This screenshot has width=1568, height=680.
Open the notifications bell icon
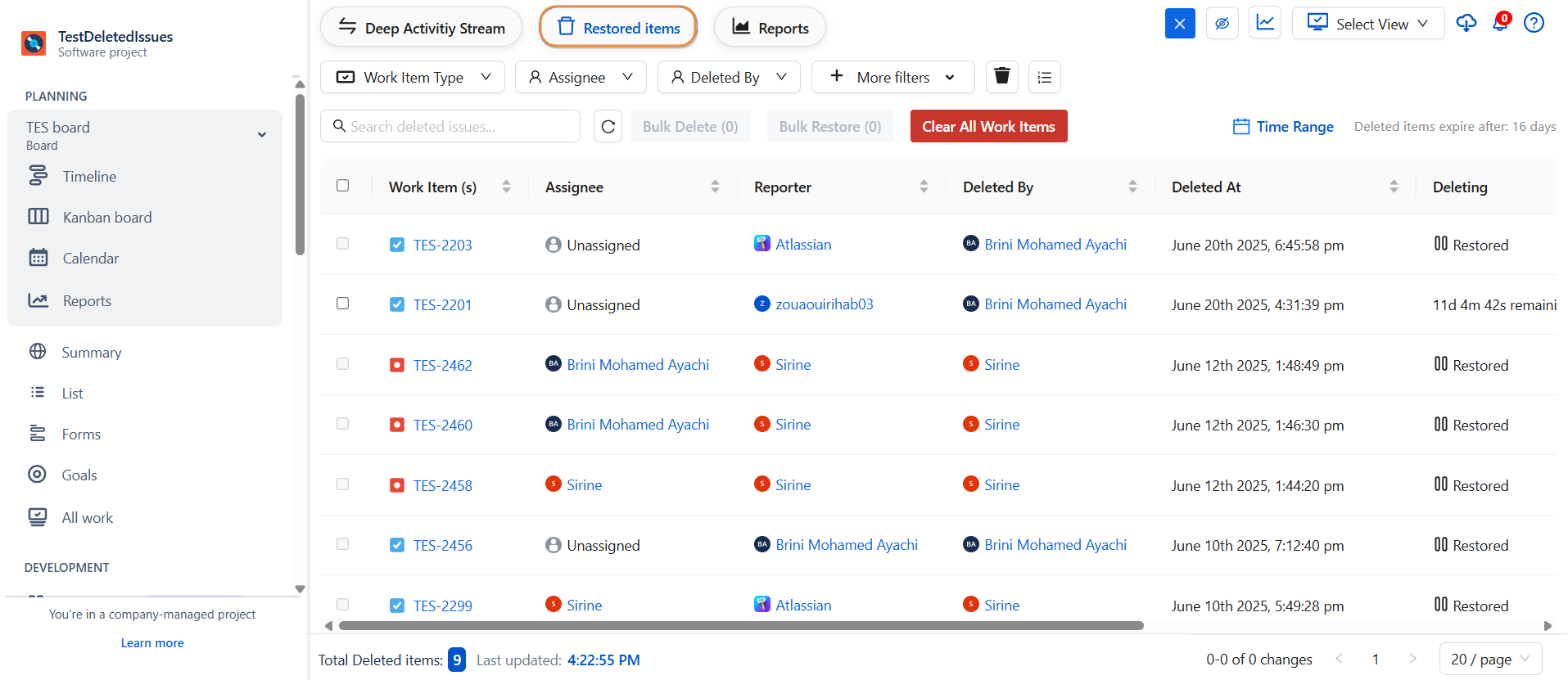[x=1500, y=23]
